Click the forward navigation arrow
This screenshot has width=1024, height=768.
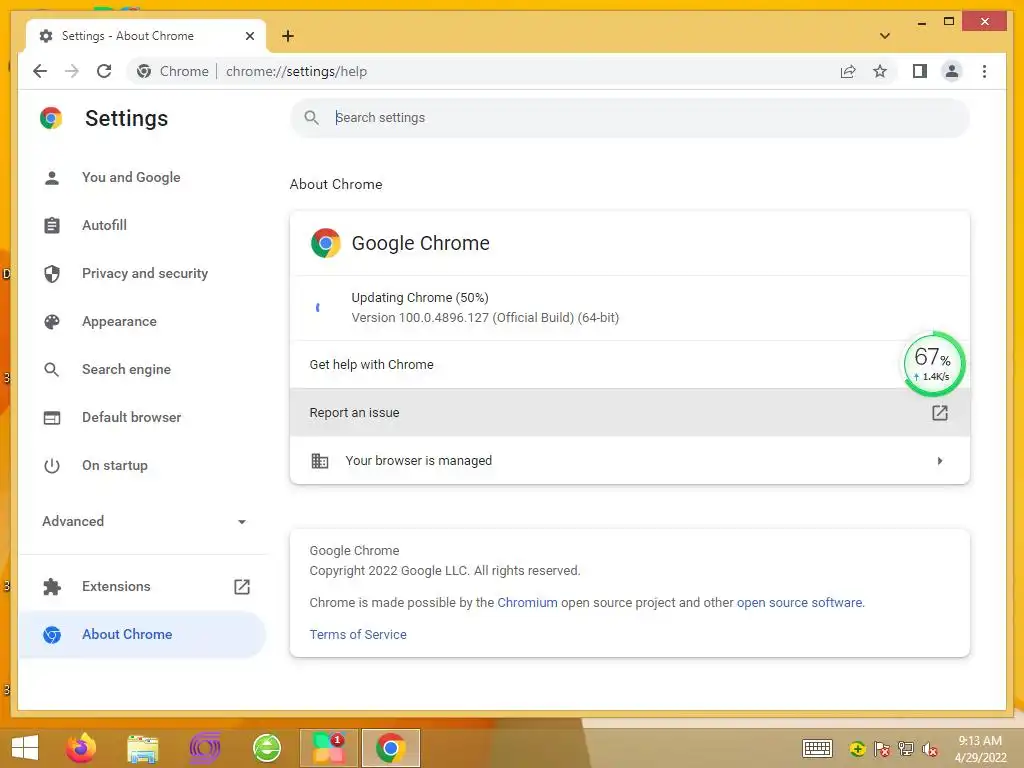pos(72,71)
